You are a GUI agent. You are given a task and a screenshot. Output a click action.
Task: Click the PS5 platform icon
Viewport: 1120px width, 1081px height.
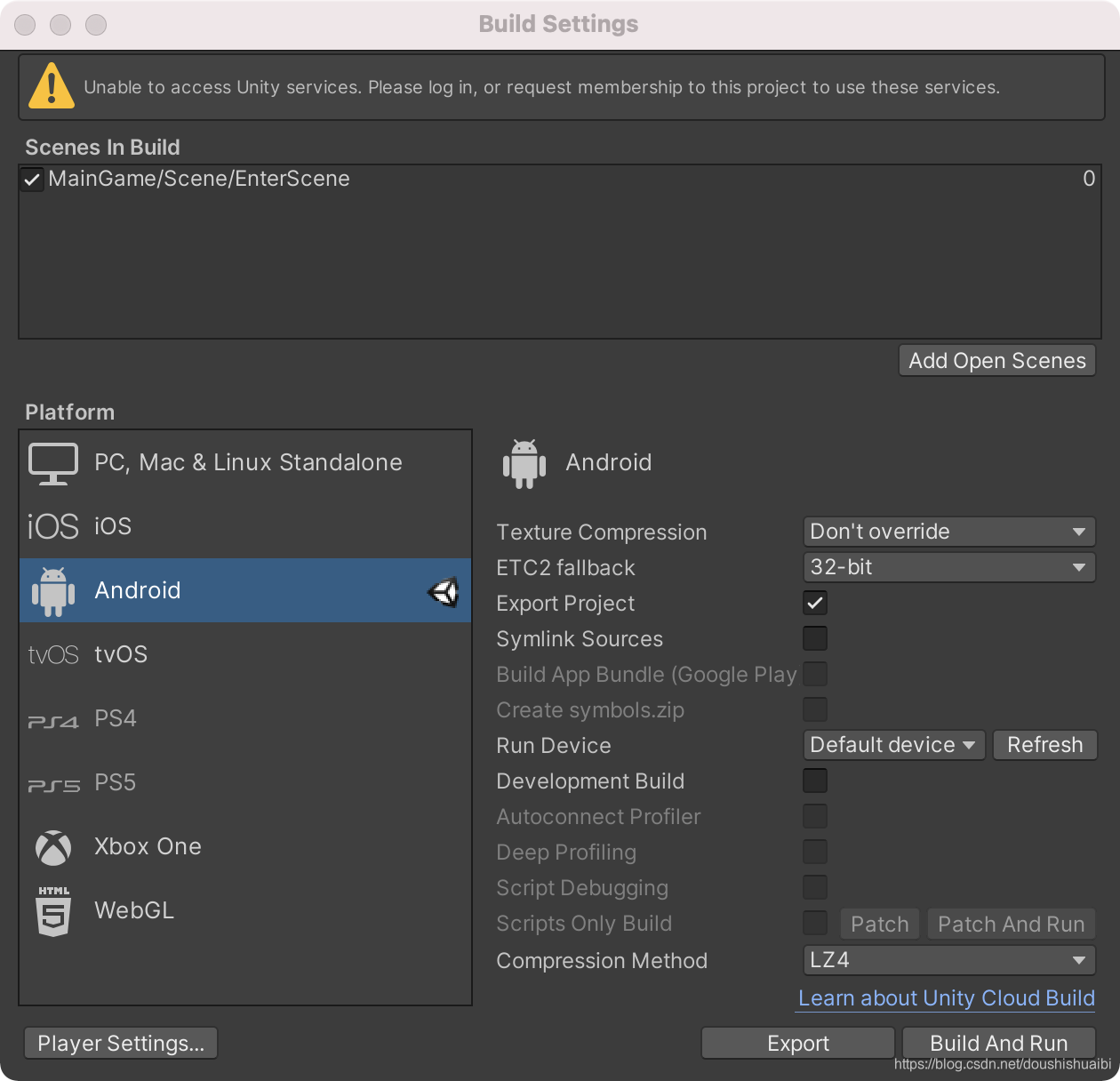click(x=53, y=782)
